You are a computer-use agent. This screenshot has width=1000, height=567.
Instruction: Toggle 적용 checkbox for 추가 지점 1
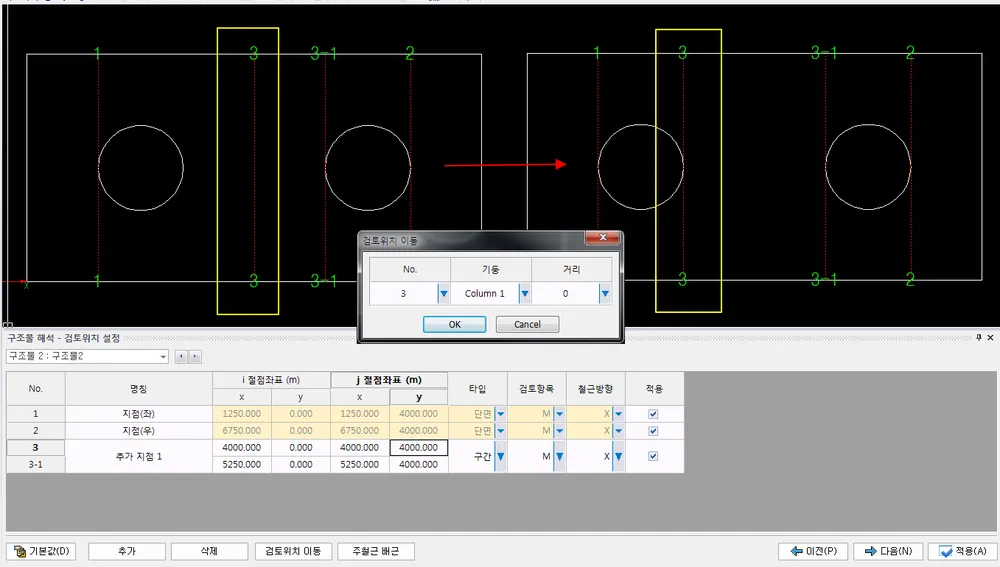[653, 456]
